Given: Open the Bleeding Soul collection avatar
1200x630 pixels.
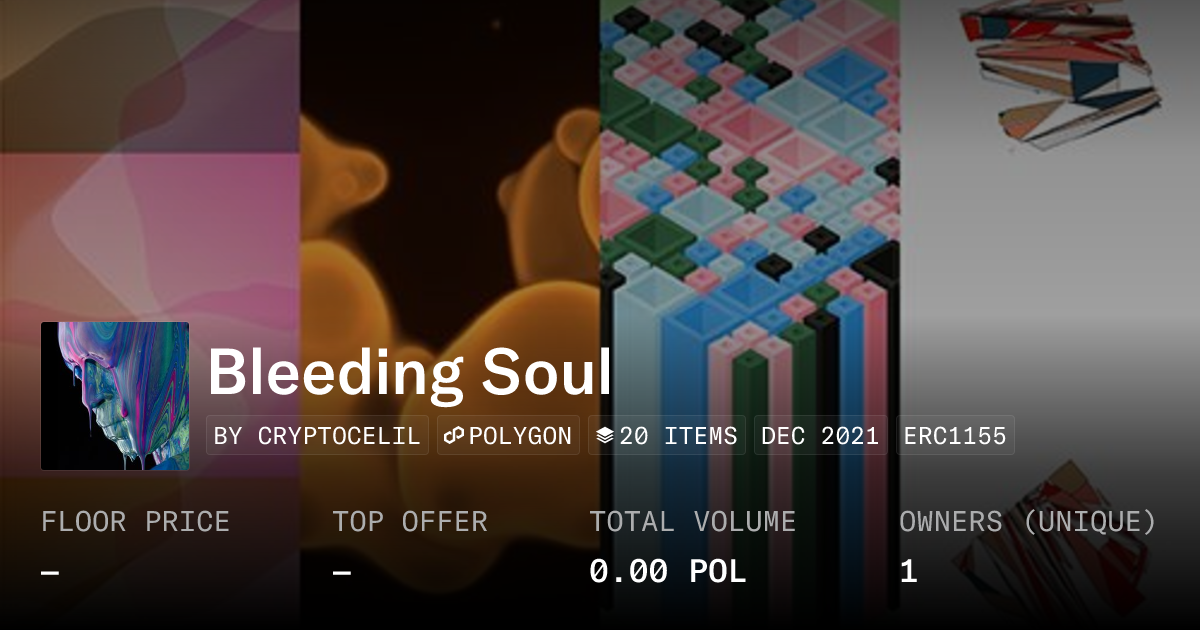Looking at the screenshot, I should 115,396.
